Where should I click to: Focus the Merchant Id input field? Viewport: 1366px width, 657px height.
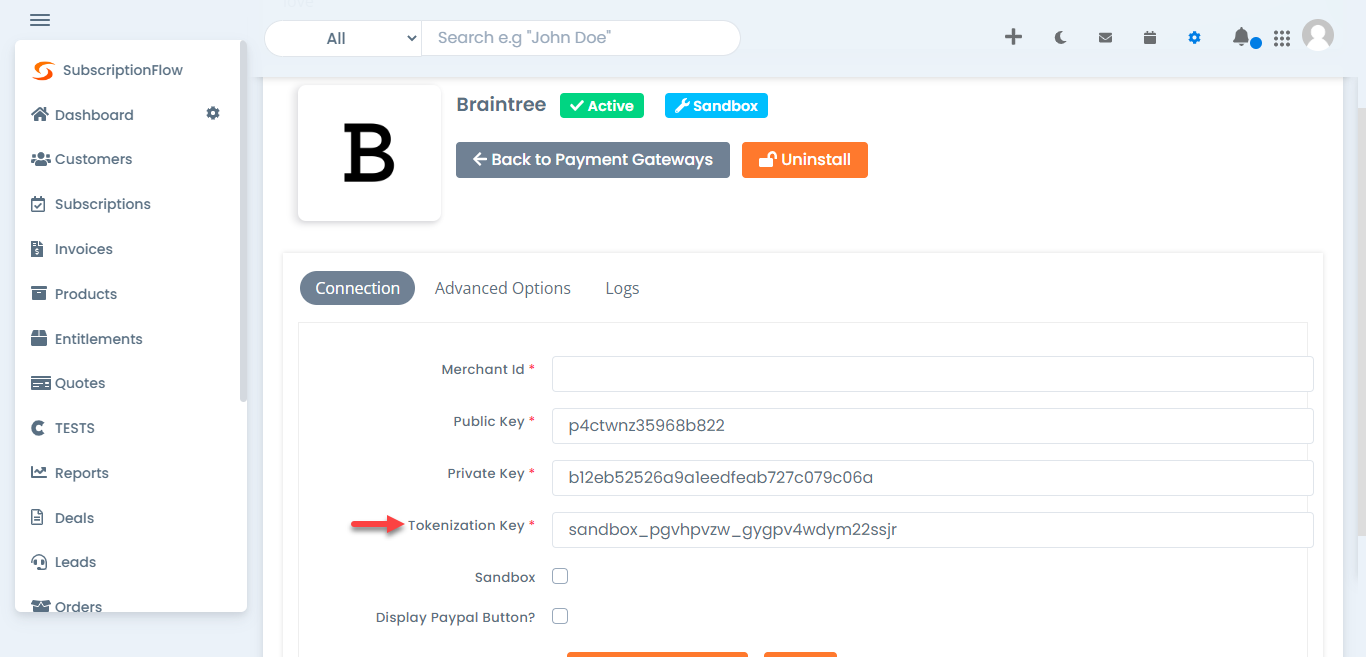click(932, 374)
